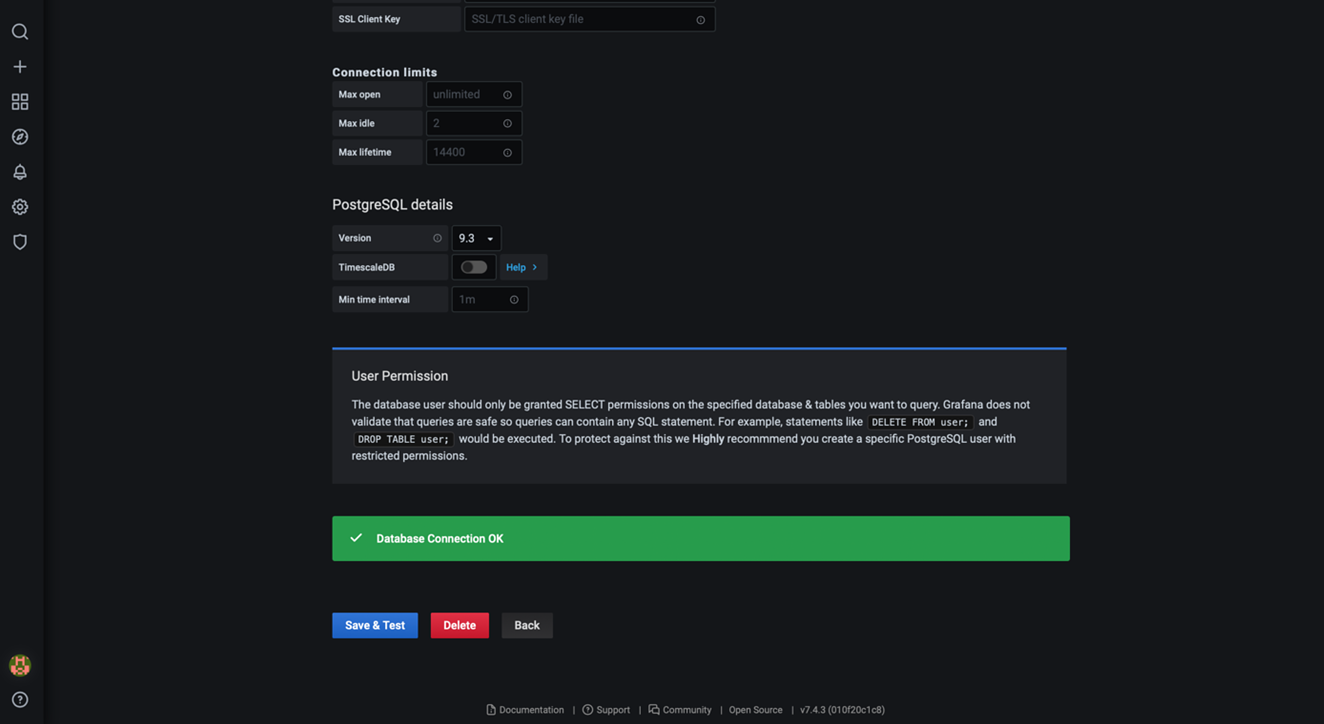Open the user profile avatar
The image size is (1324, 724).
tap(20, 665)
